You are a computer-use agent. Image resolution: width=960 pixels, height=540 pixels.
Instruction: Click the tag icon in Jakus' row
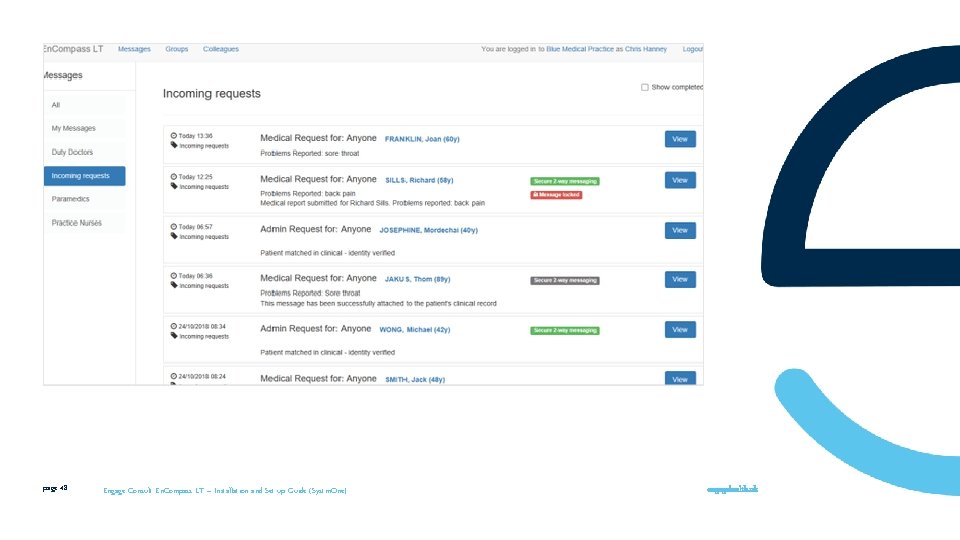coord(174,285)
